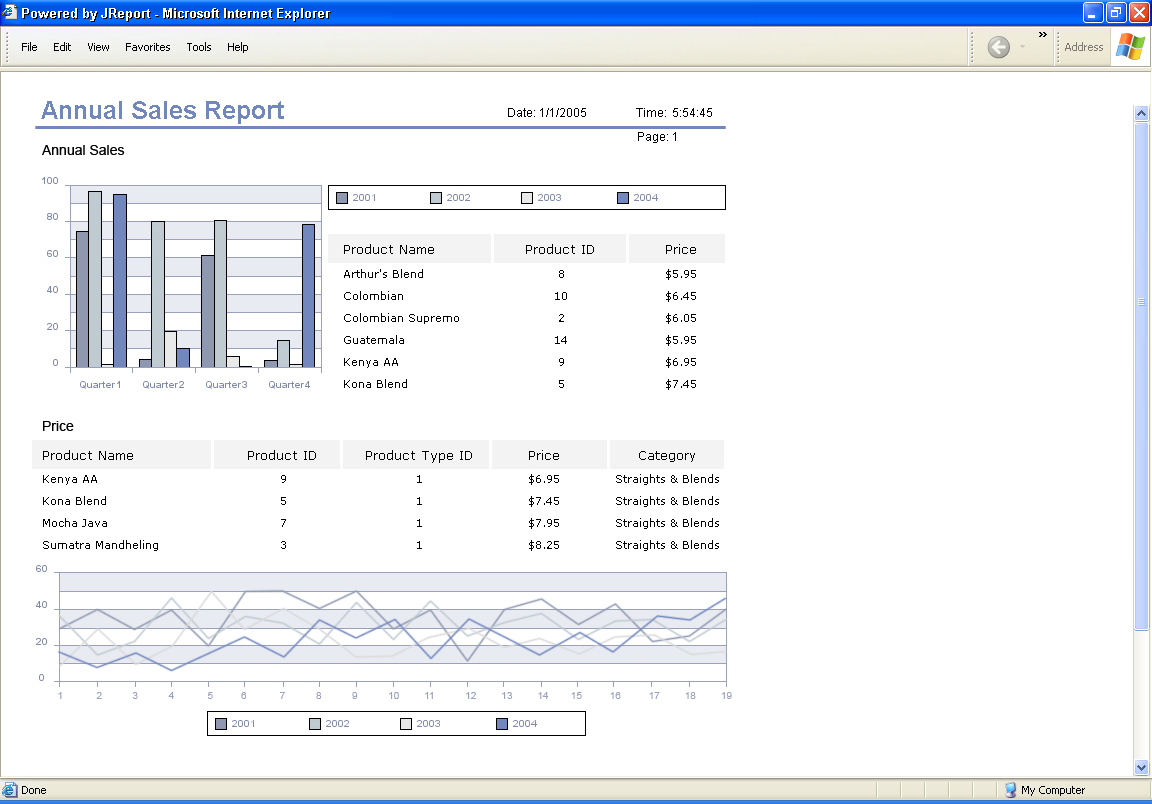The height and width of the screenshot is (804, 1152).
Task: Expand the toolbar overflow chevron
Action: click(x=1043, y=35)
